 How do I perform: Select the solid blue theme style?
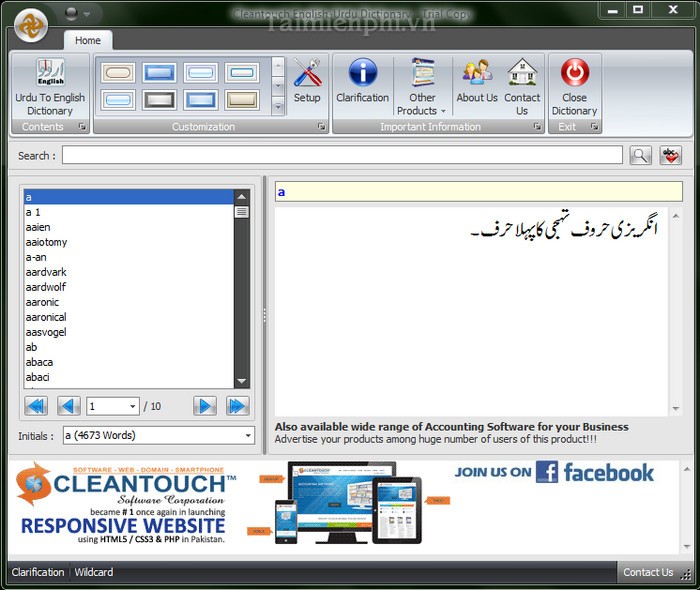click(159, 72)
